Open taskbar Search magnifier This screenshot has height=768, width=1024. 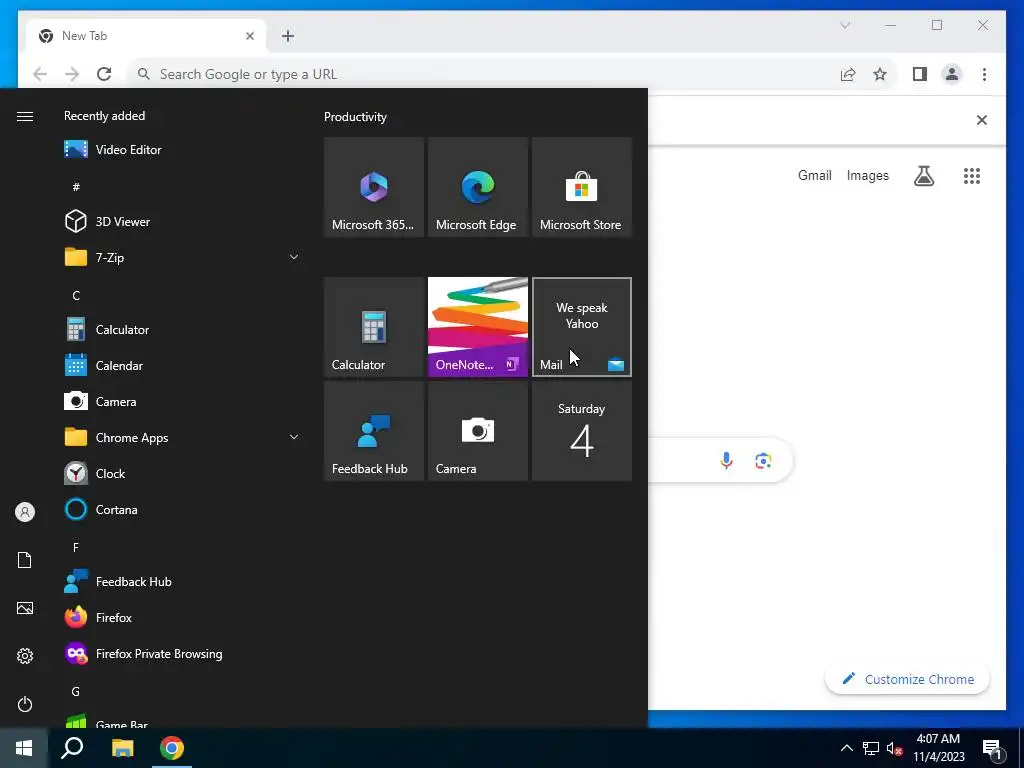72,748
